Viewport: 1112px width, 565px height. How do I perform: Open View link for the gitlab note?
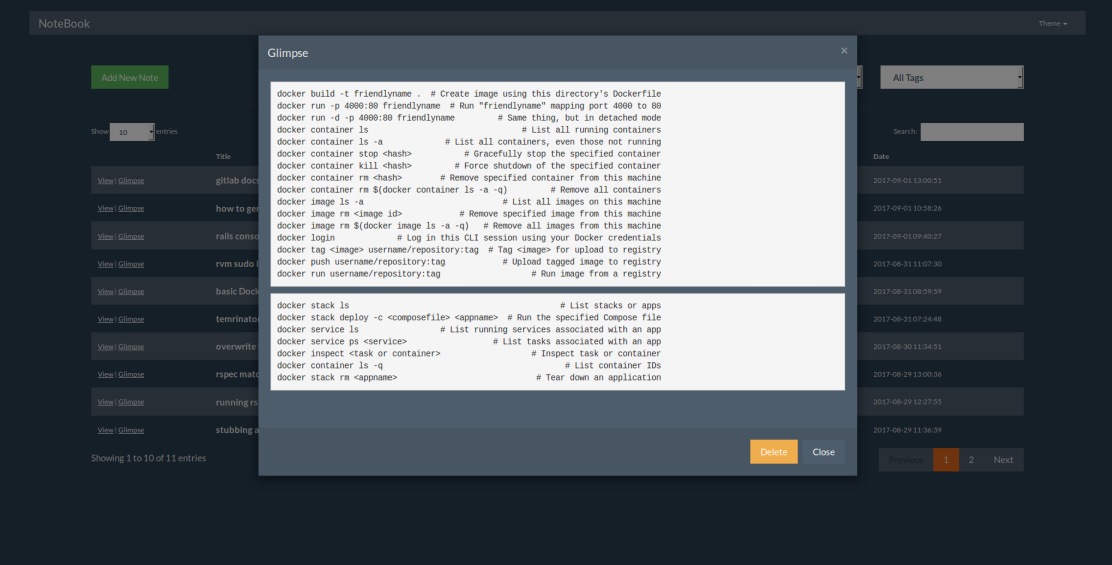coord(105,181)
